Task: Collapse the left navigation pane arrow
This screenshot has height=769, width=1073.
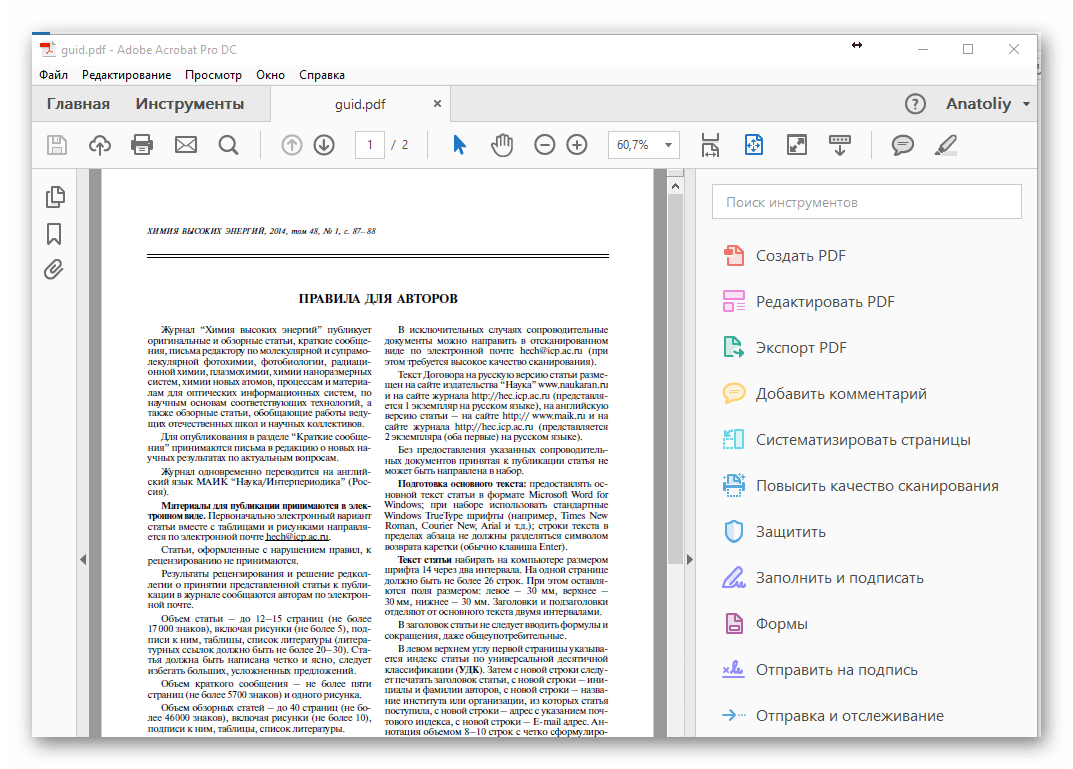Action: (83, 559)
